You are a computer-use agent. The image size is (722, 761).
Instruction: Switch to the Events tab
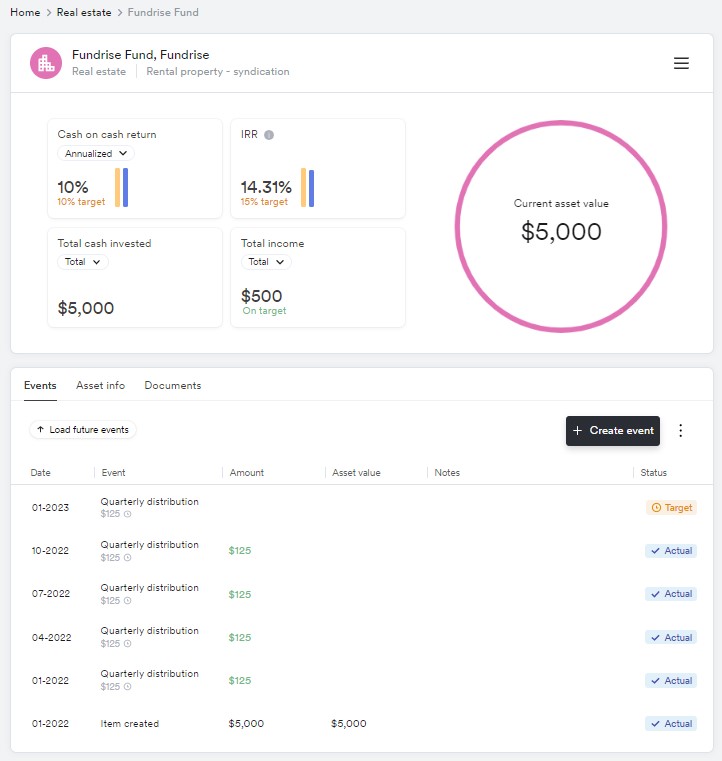[x=40, y=385]
